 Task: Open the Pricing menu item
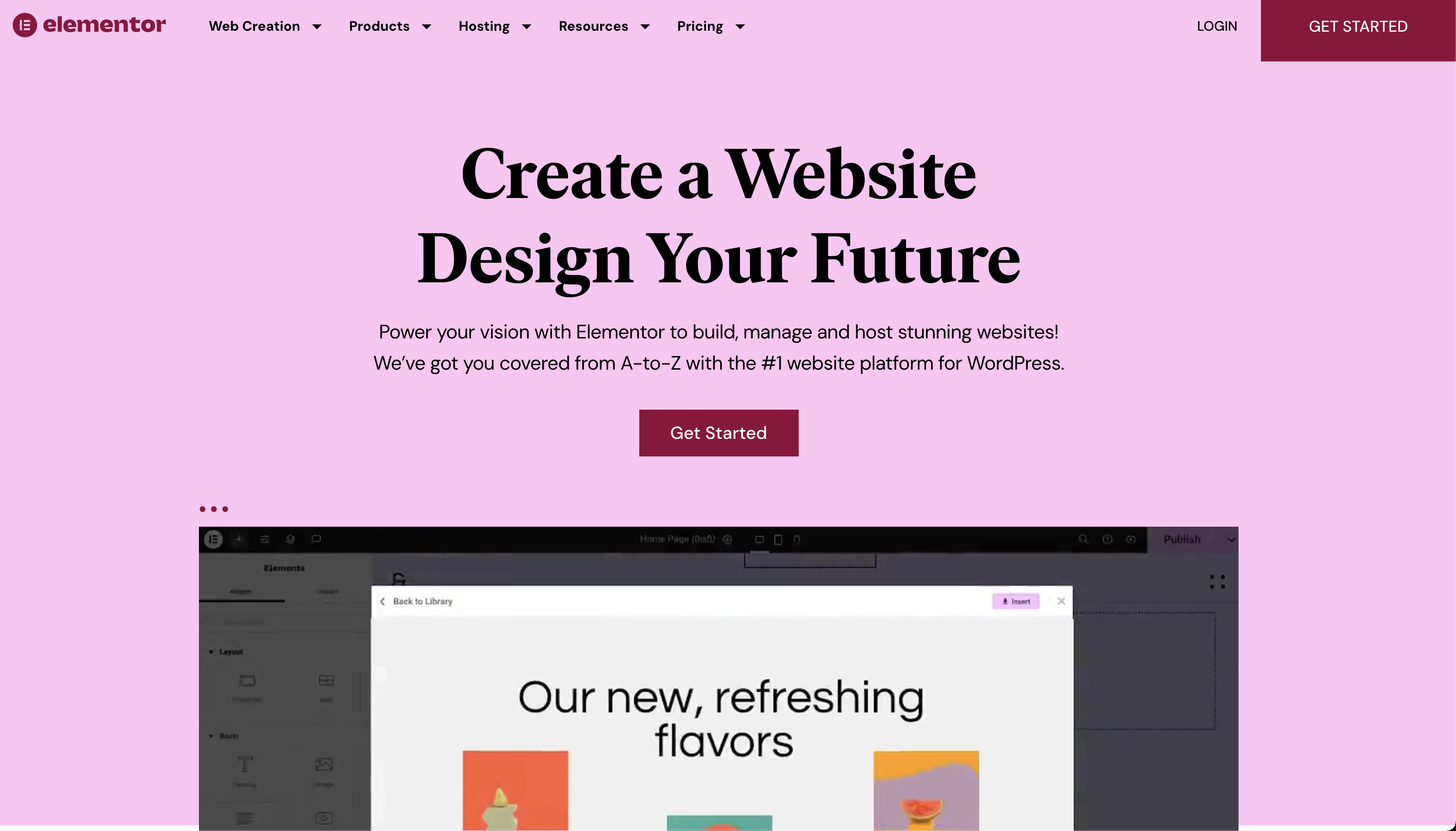coord(711,26)
